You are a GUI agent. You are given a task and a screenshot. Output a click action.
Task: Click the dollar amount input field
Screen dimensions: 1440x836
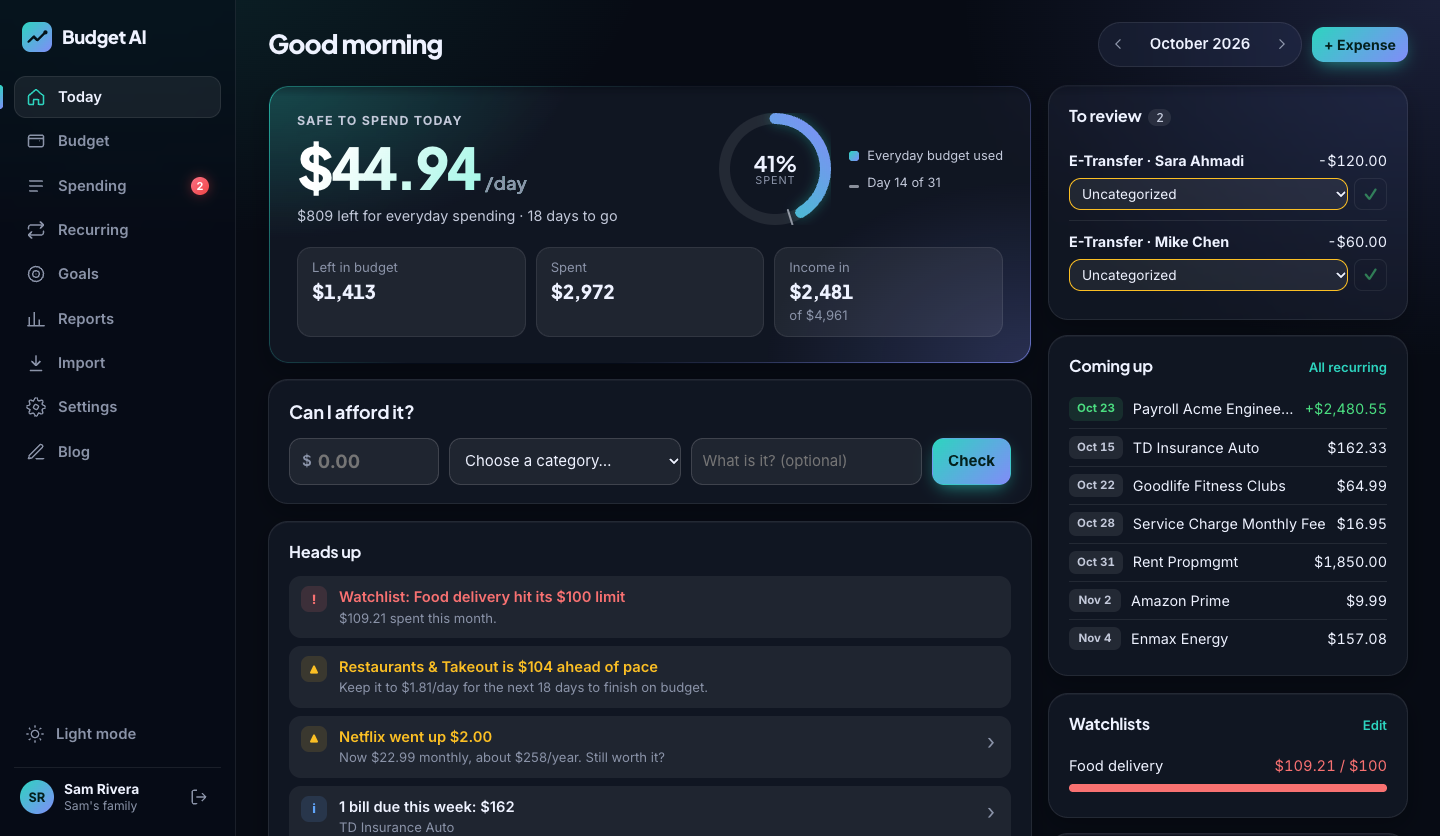364,461
